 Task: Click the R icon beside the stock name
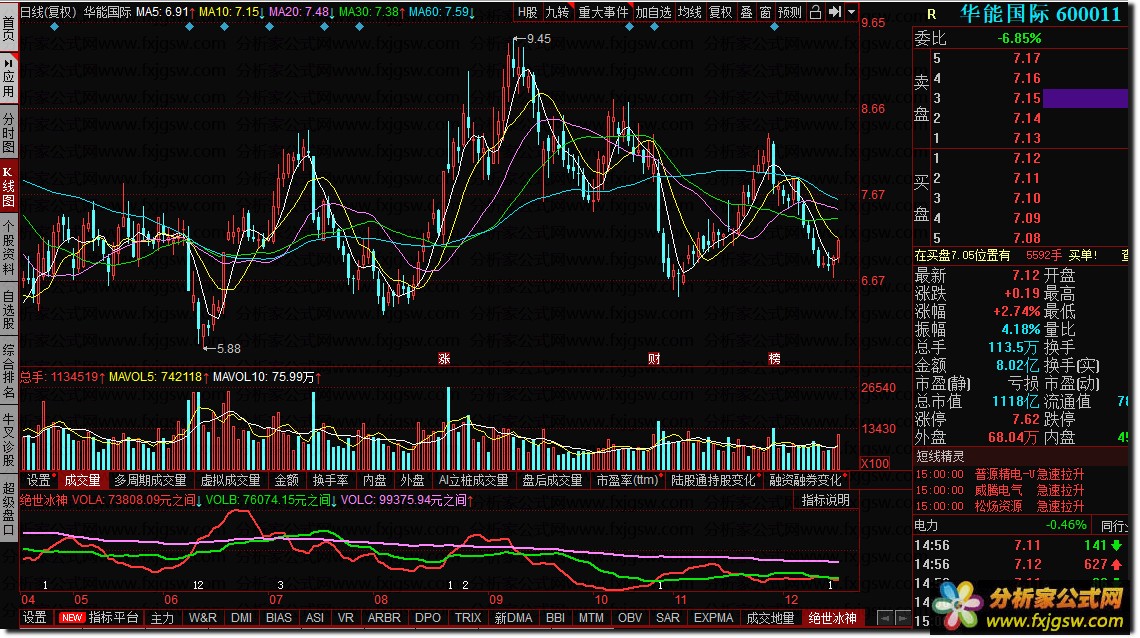click(931, 15)
